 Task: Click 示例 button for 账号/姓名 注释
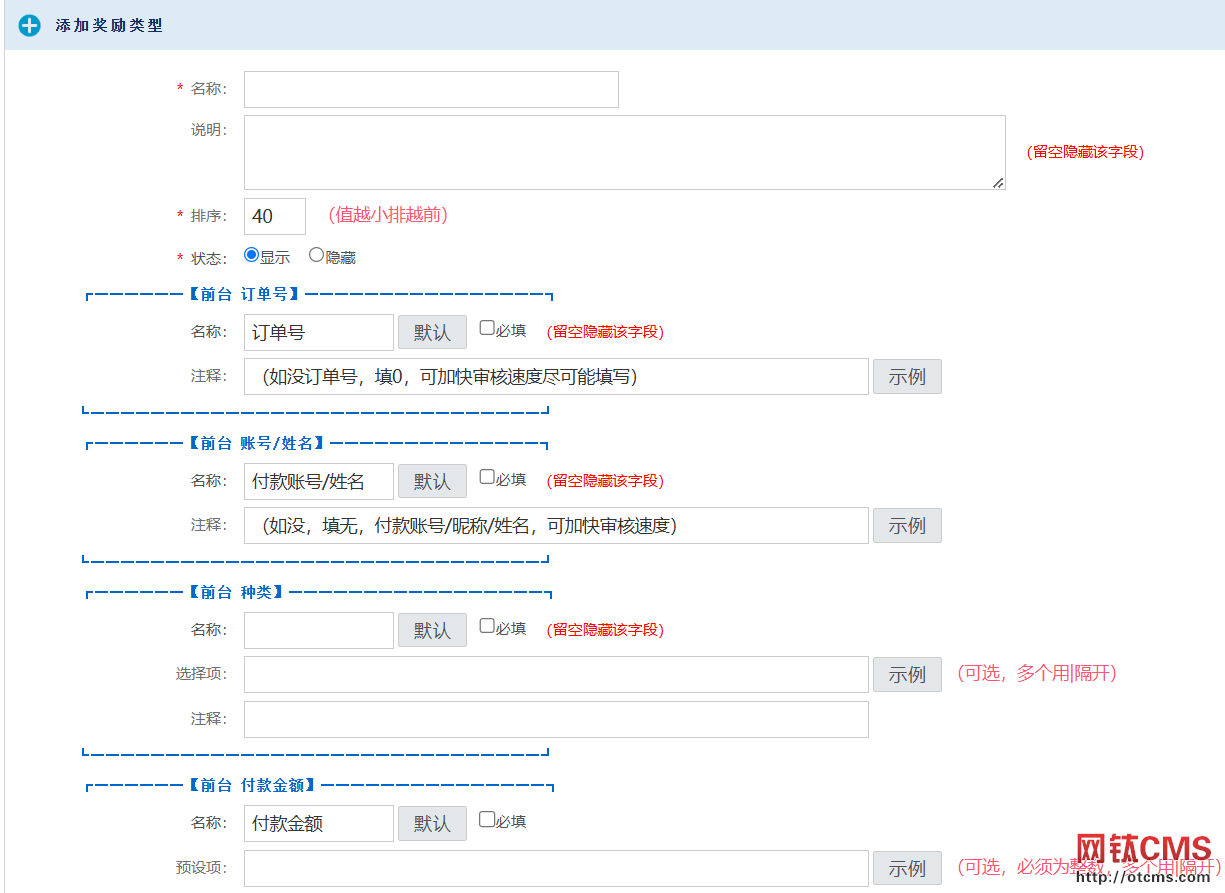click(907, 526)
